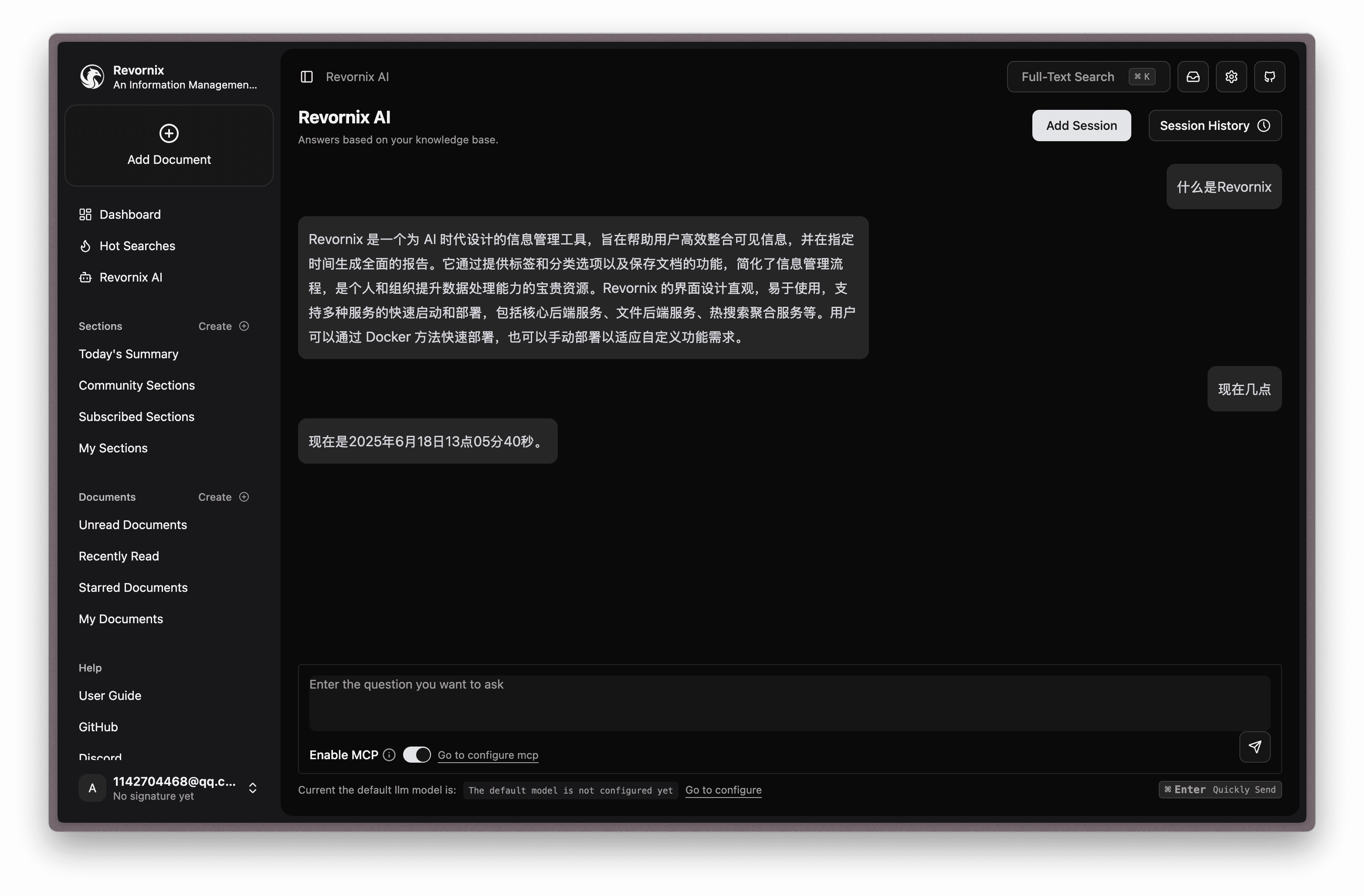This screenshot has width=1364, height=896.
Task: Click the plus icon beside Sections Create
Action: pyautogui.click(x=244, y=326)
